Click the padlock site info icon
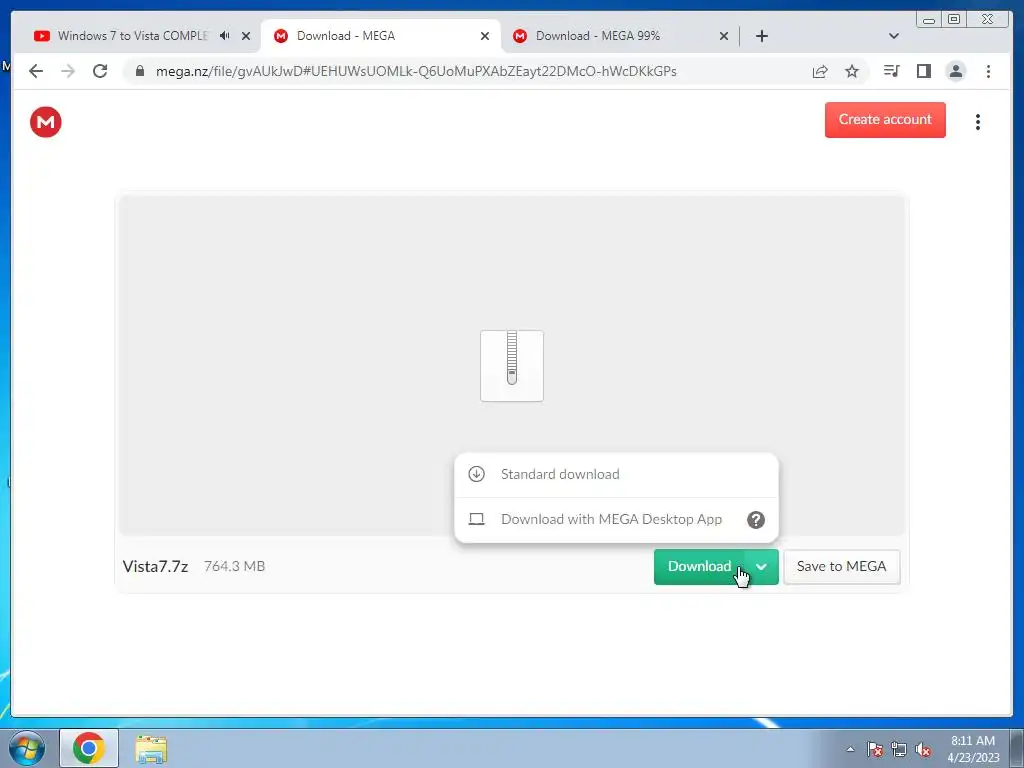Viewport: 1024px width, 768px height. pyautogui.click(x=140, y=71)
